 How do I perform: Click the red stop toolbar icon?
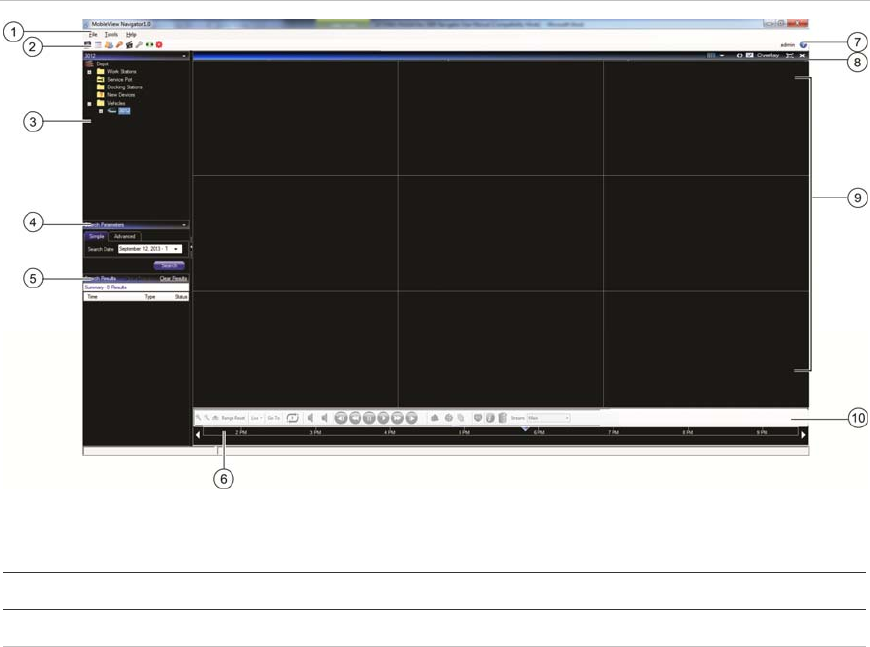click(x=159, y=44)
